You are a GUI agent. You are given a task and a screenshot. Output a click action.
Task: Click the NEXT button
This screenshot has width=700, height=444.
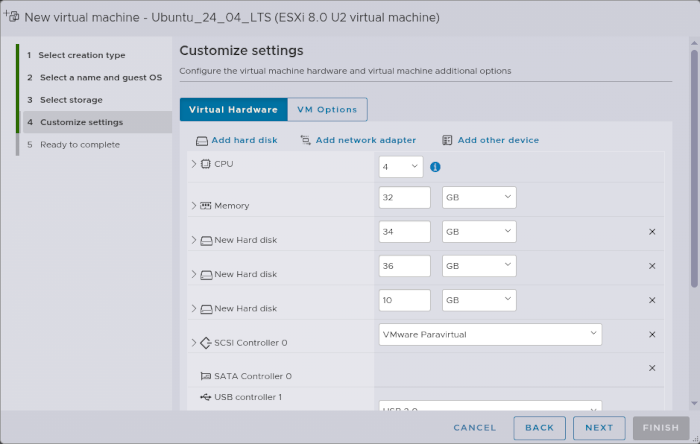[x=599, y=428]
